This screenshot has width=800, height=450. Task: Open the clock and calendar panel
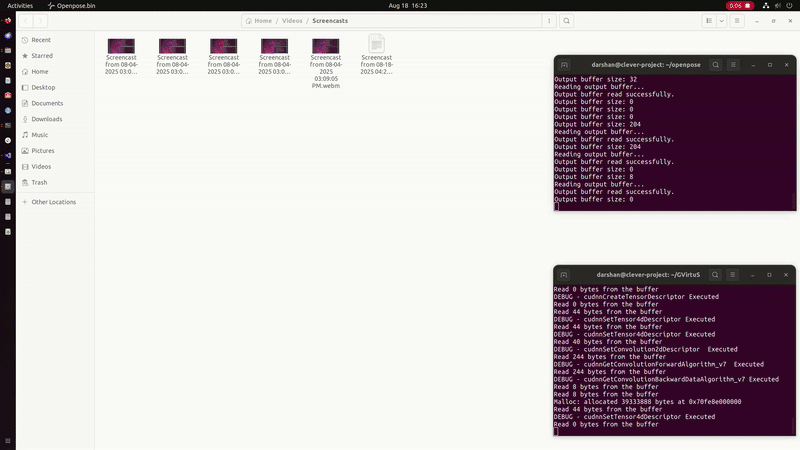point(399,5)
